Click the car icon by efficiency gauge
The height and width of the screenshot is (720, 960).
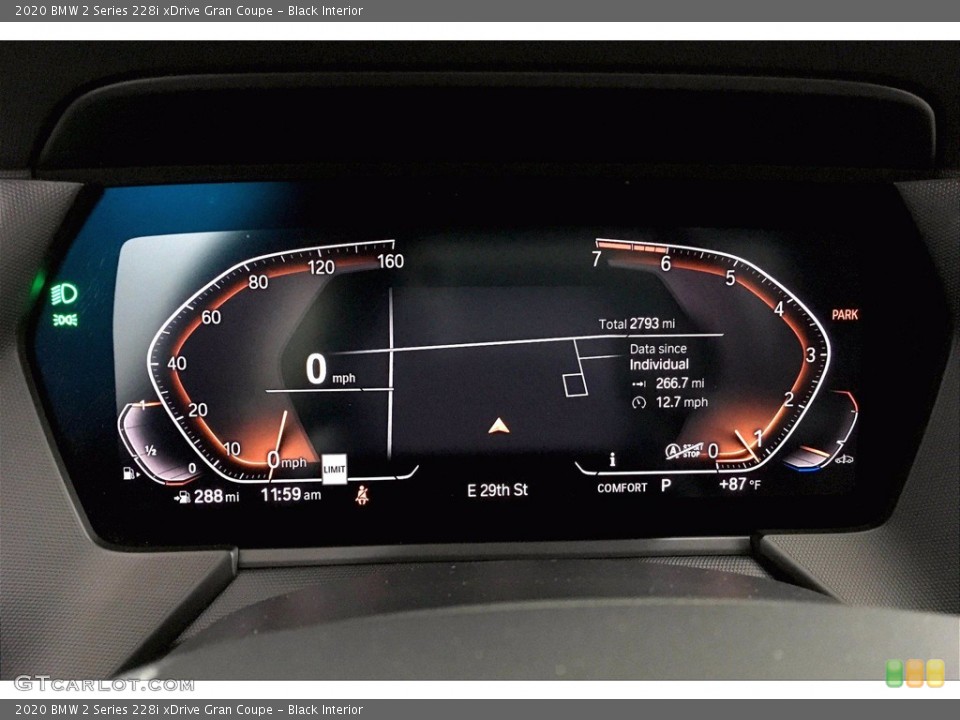(x=844, y=459)
